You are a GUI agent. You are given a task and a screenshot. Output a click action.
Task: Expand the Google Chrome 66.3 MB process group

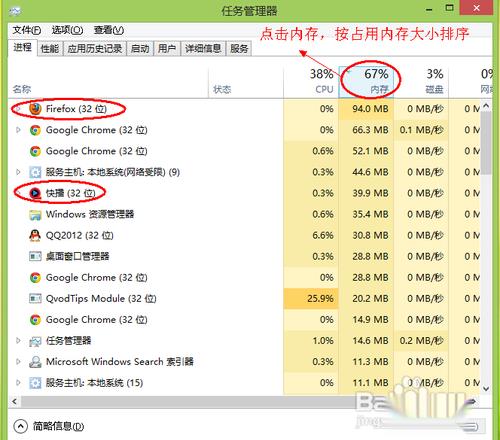coord(18,130)
